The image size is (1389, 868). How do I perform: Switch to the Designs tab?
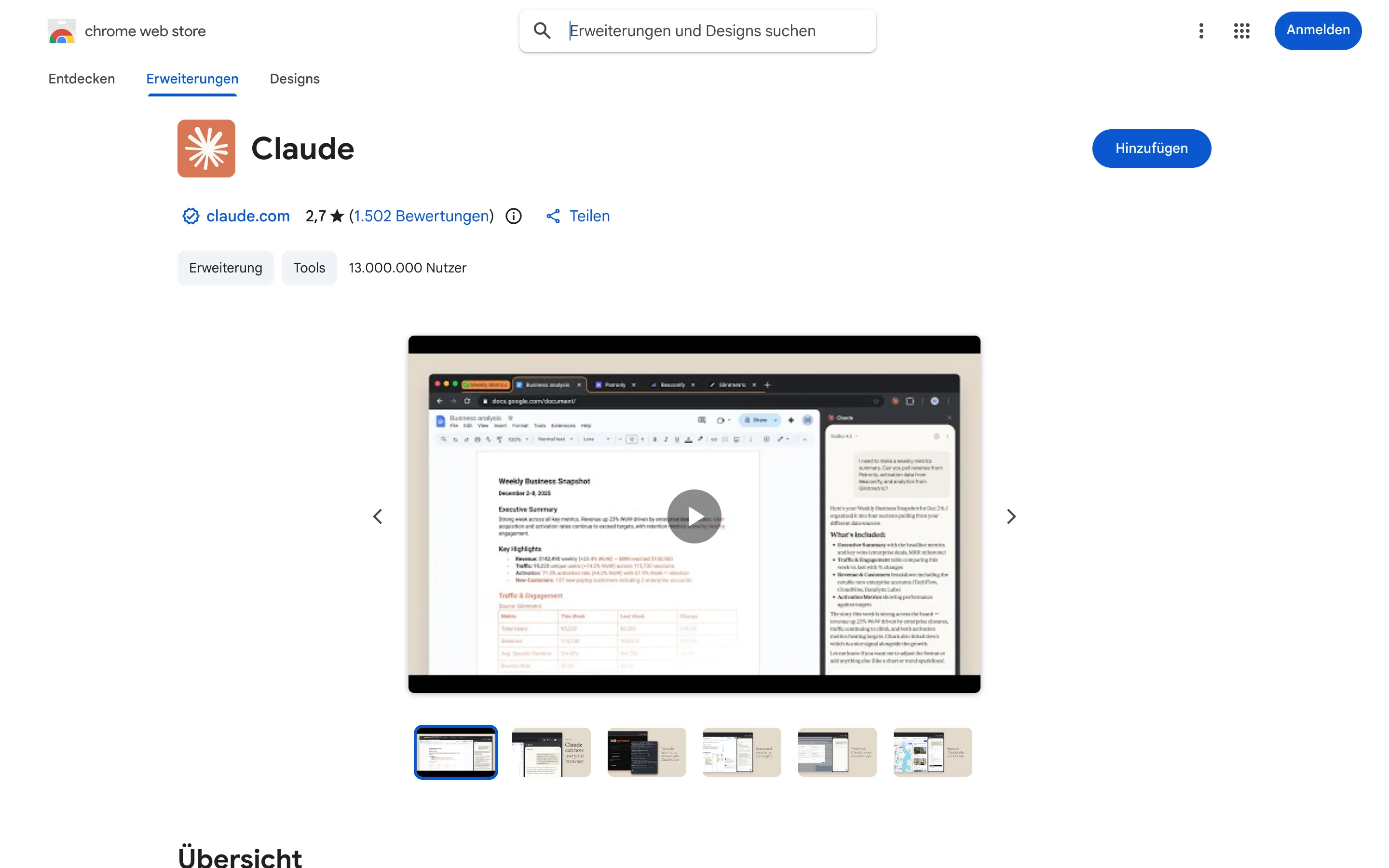click(295, 79)
